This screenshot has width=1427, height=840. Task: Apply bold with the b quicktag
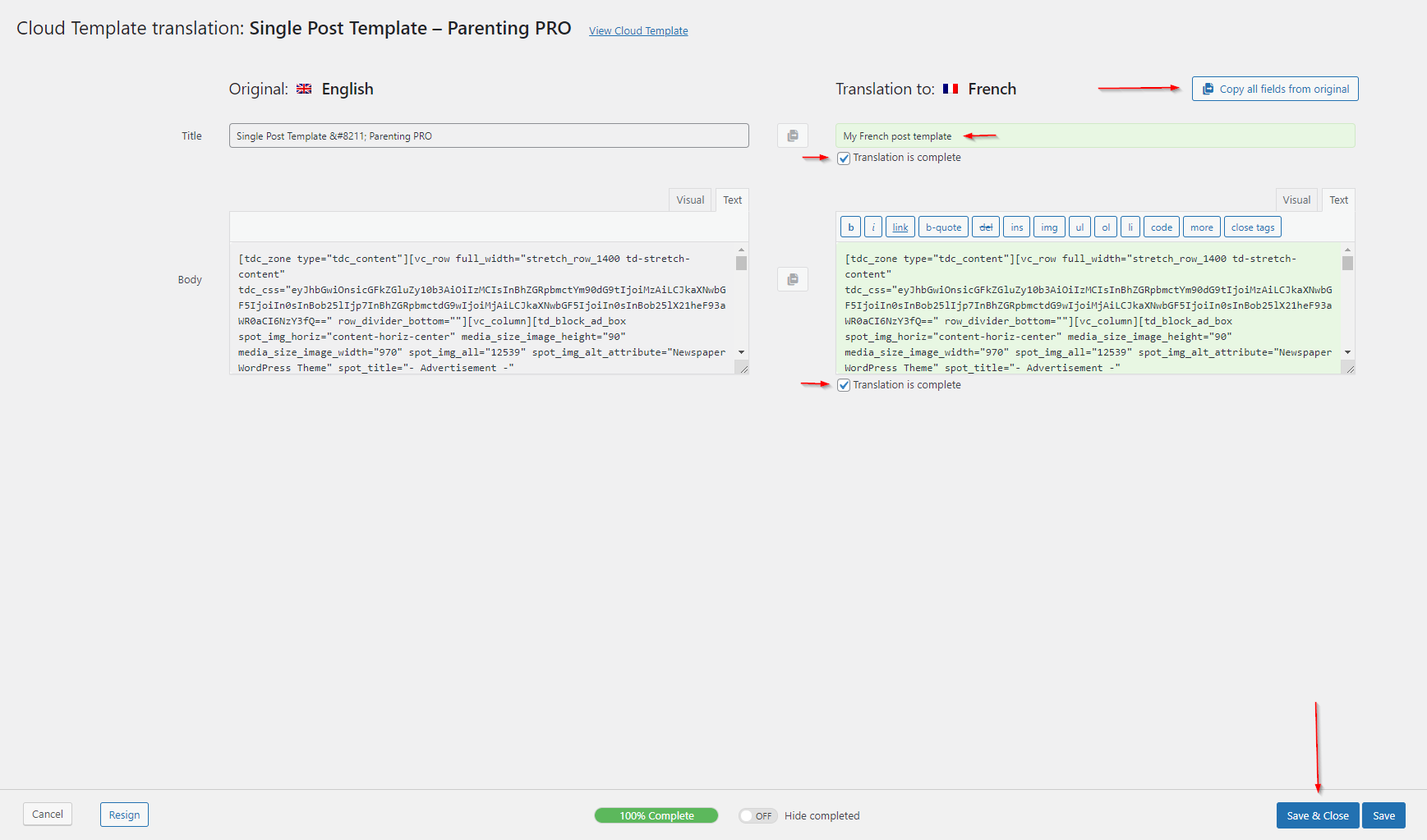(850, 227)
